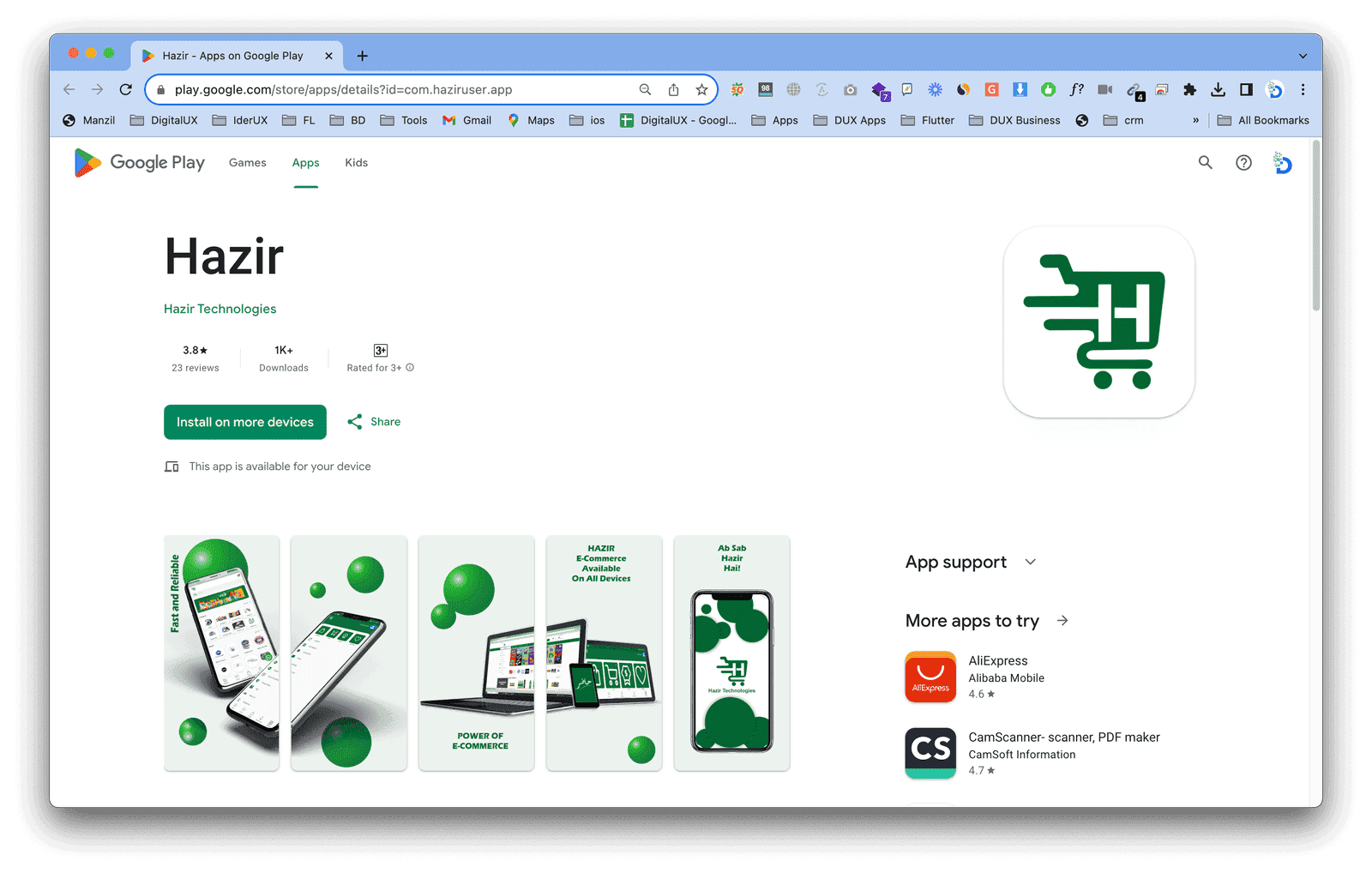Open the tab search dropdown arrow
The width and height of the screenshot is (1372, 873).
[1303, 56]
